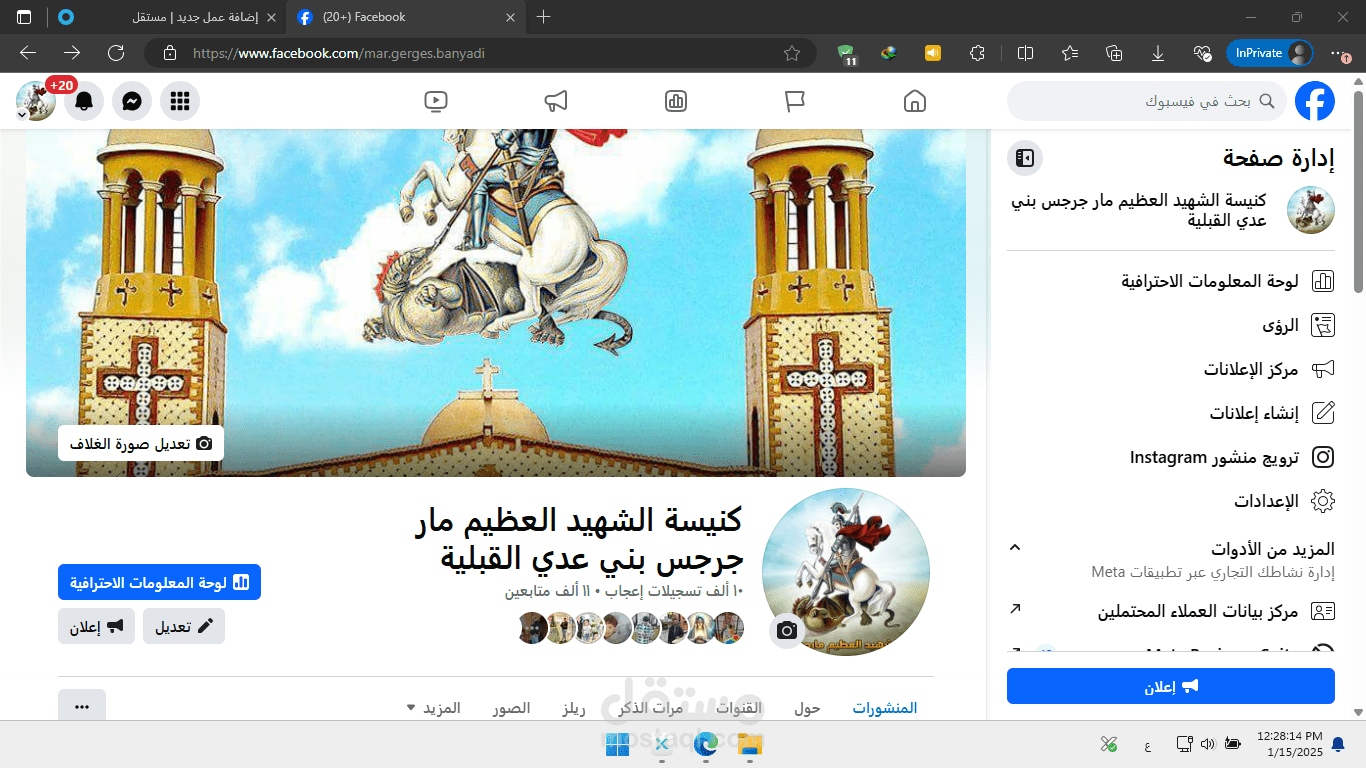Open الرؤى insights in sidebar

1171,326
